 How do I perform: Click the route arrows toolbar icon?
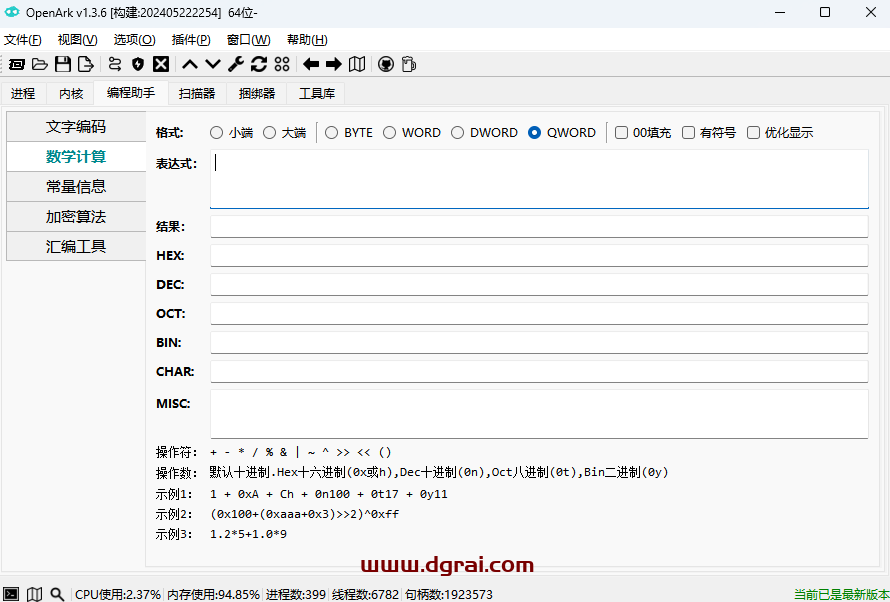[115, 64]
